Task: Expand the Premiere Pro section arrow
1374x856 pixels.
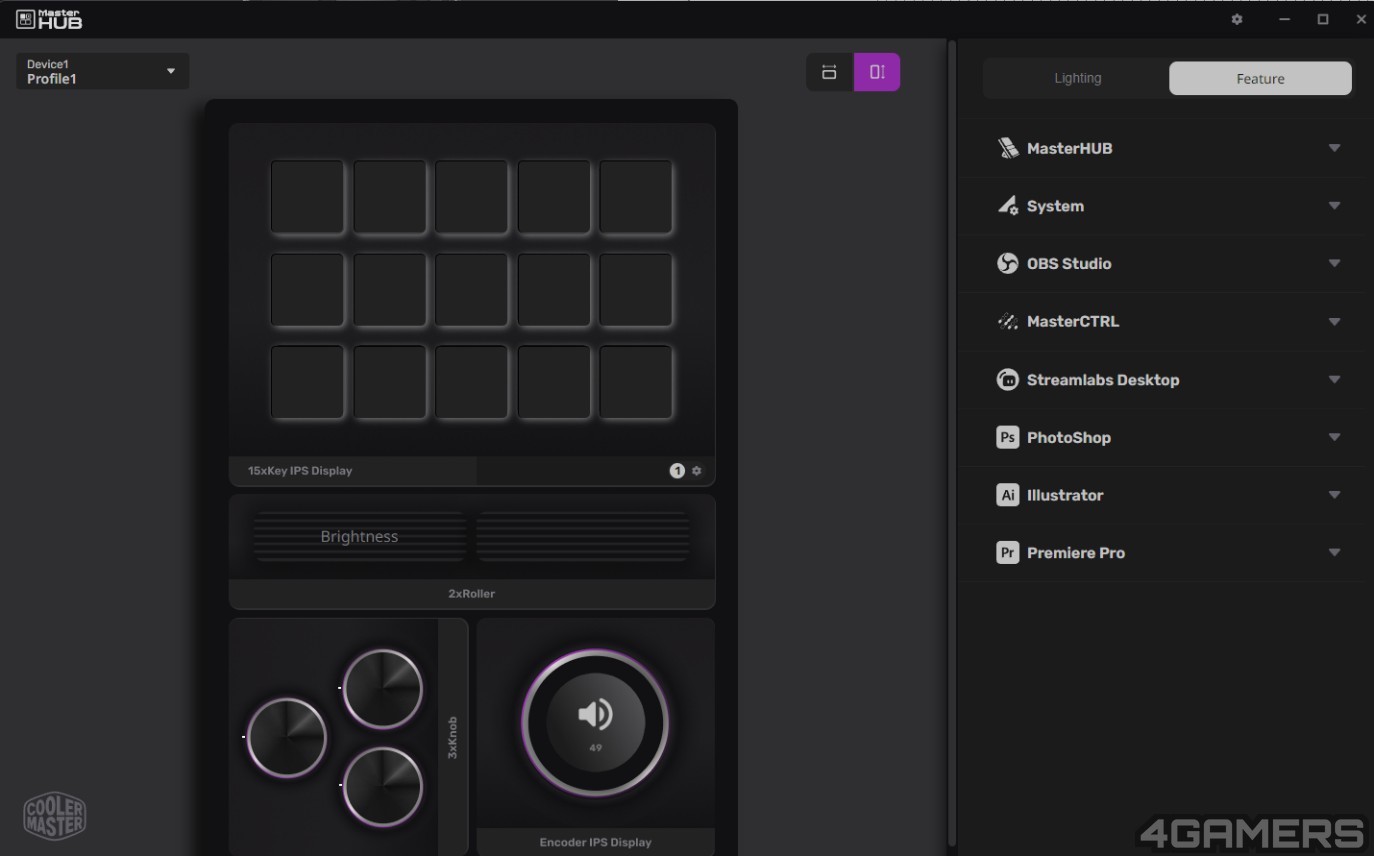Action: coord(1334,552)
